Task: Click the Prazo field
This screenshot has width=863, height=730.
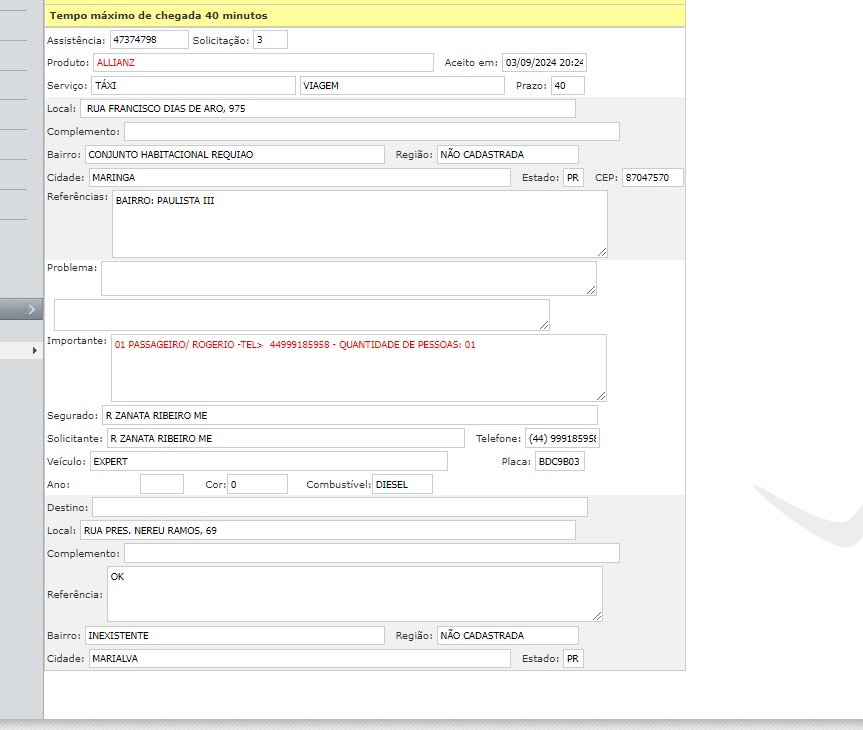Action: click(567, 86)
